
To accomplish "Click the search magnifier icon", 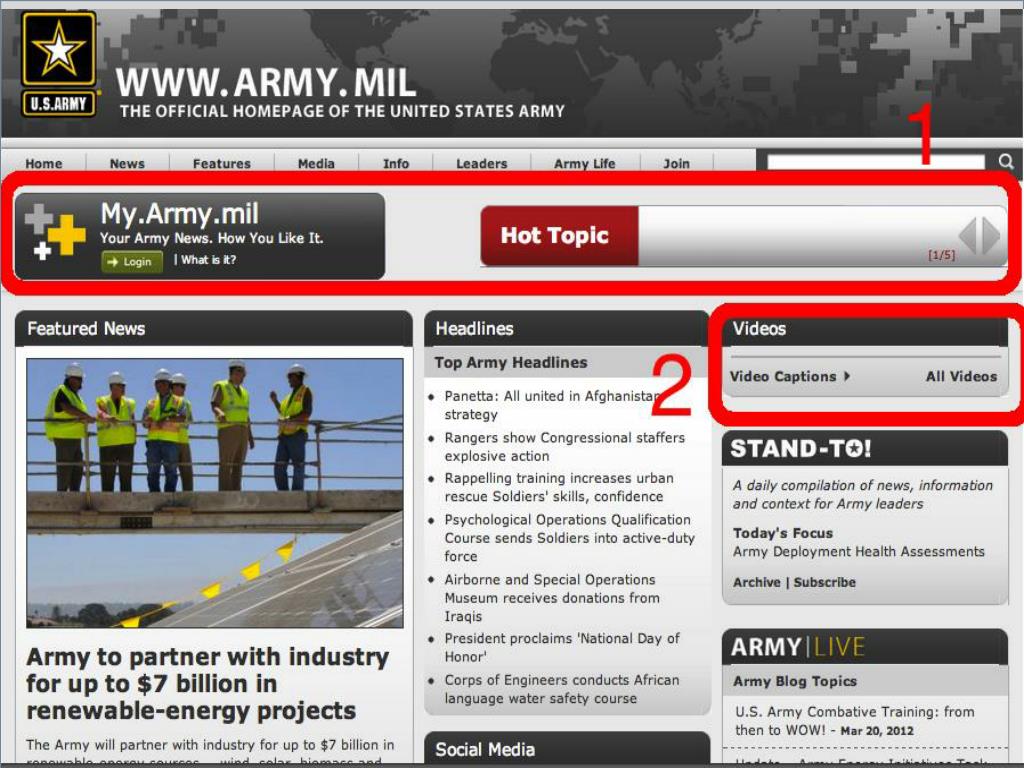I will click(1006, 161).
